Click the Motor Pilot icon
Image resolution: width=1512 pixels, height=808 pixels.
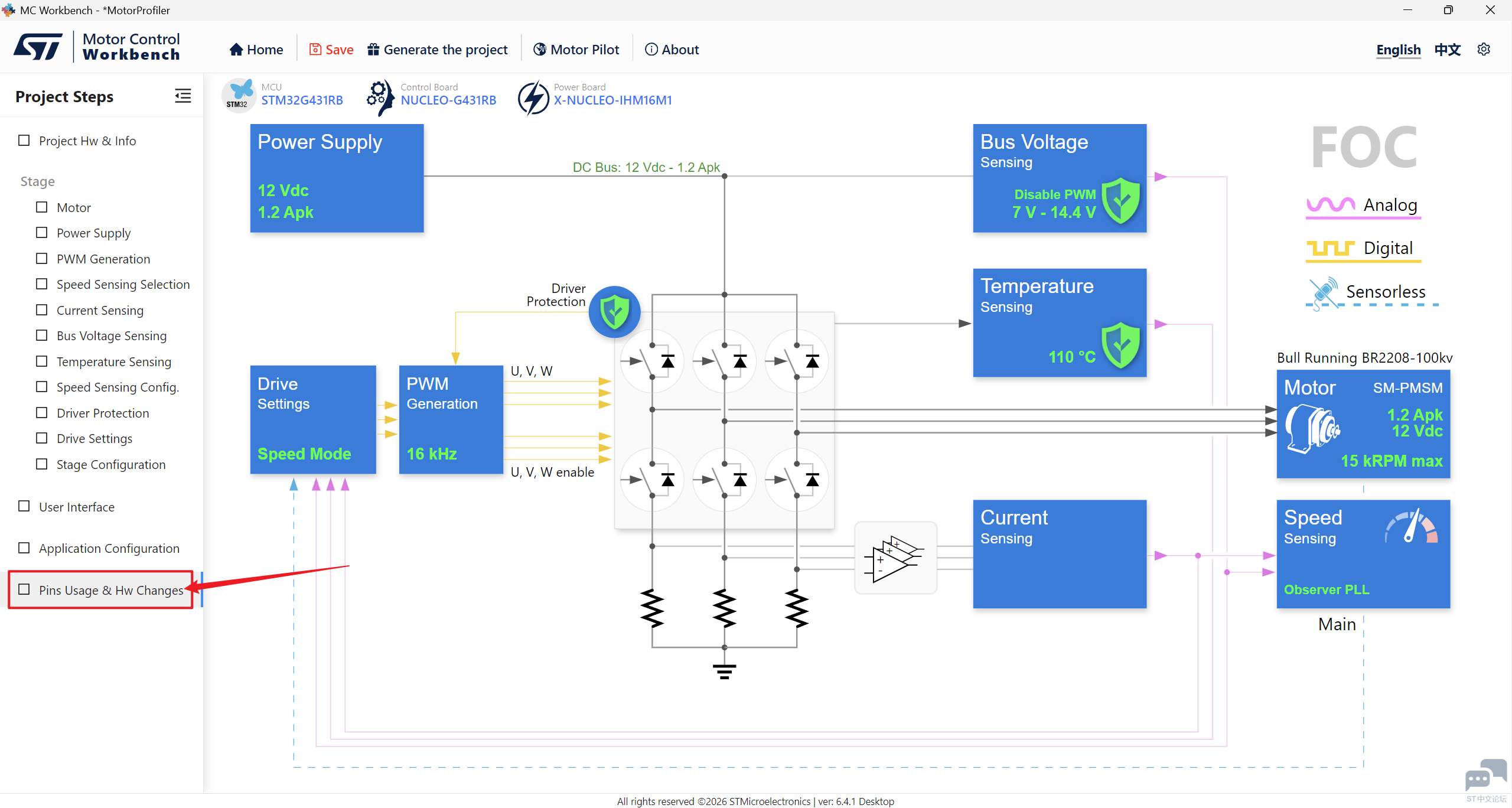539,50
